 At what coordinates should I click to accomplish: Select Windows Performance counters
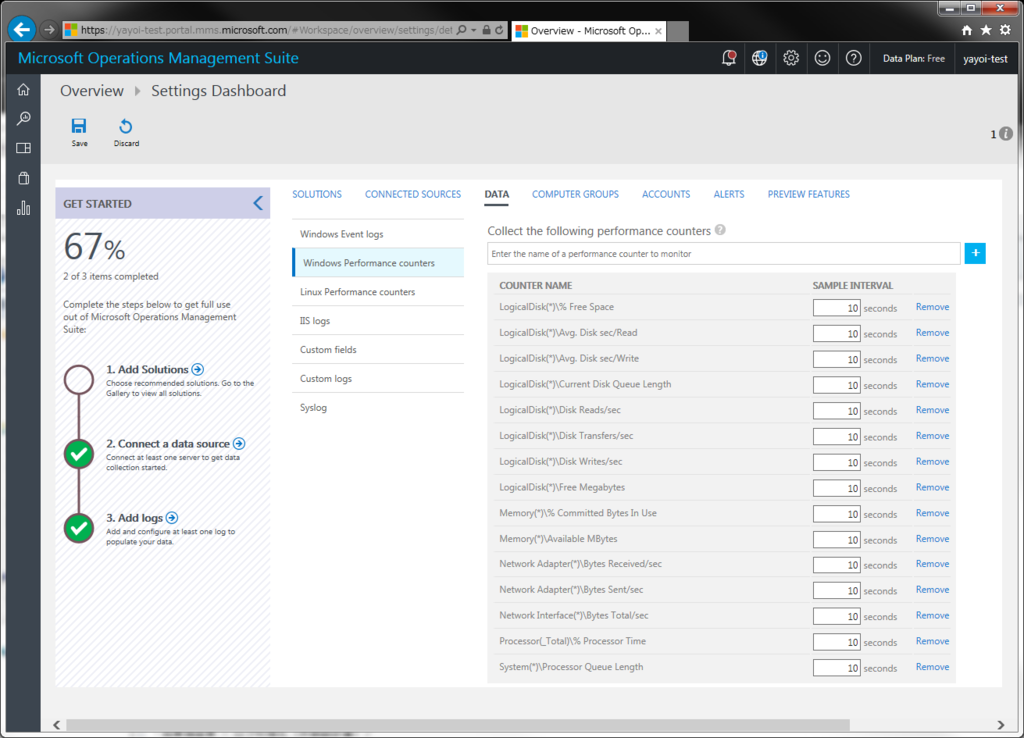coord(378,263)
